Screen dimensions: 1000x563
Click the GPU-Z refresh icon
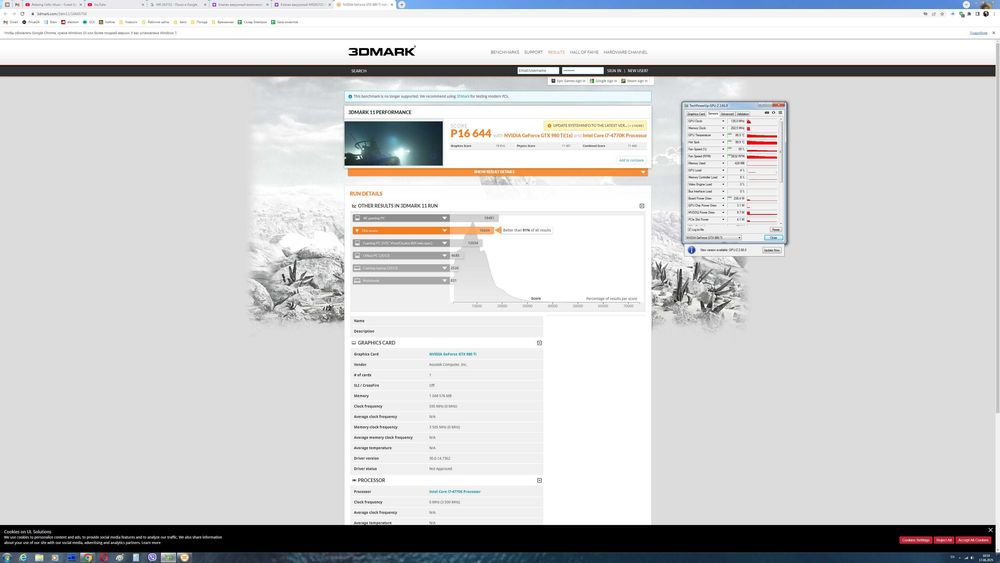[774, 113]
